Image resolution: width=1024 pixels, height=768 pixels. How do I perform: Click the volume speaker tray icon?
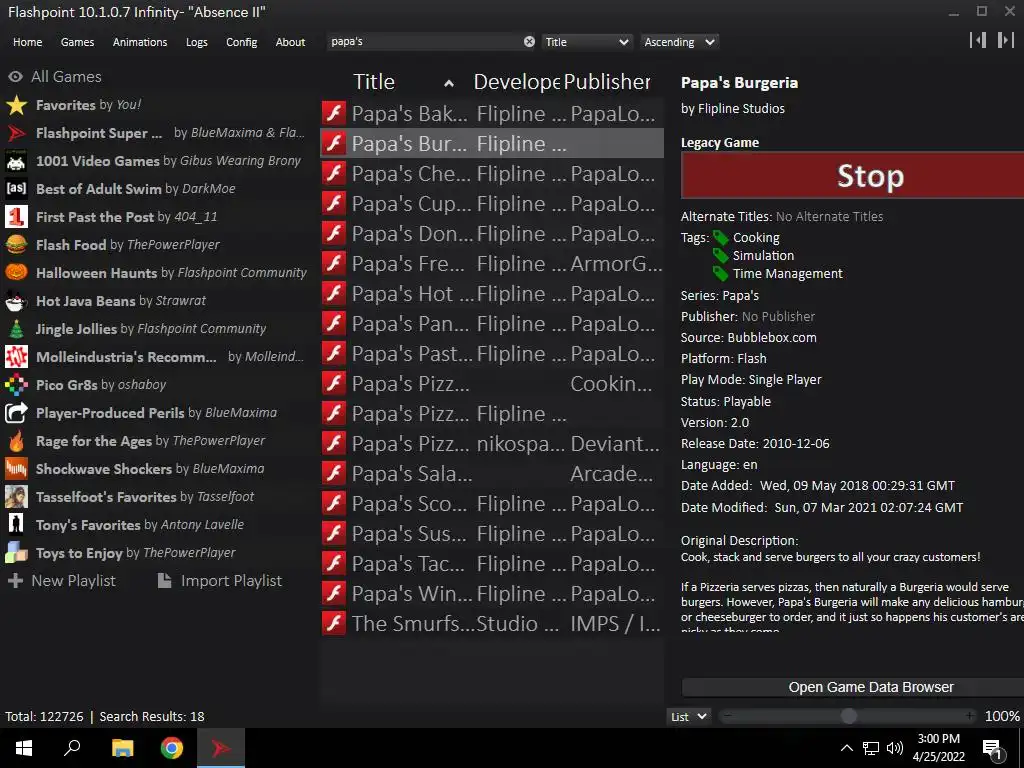pyautogui.click(x=895, y=748)
